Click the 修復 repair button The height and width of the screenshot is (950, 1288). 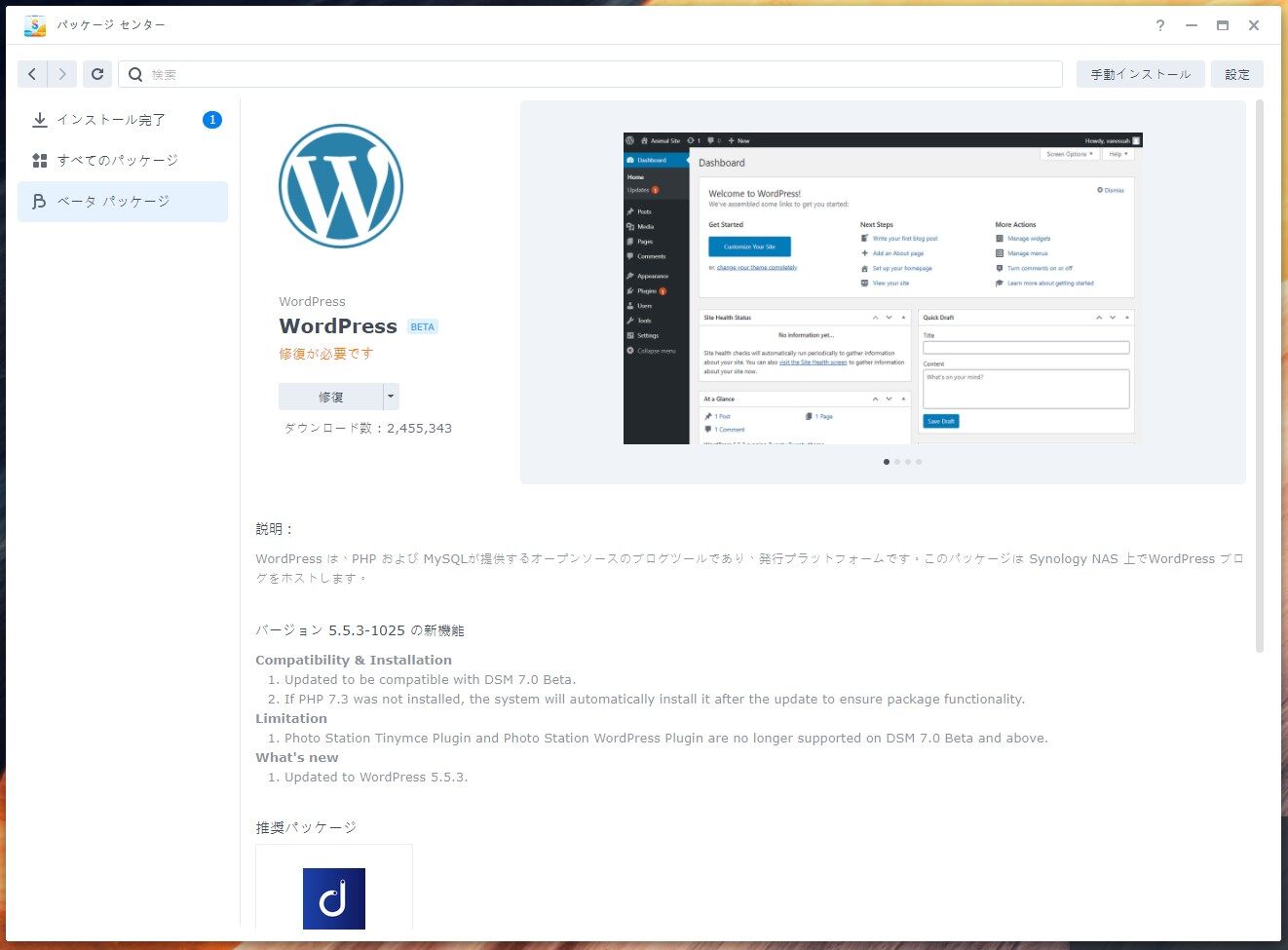pos(331,397)
